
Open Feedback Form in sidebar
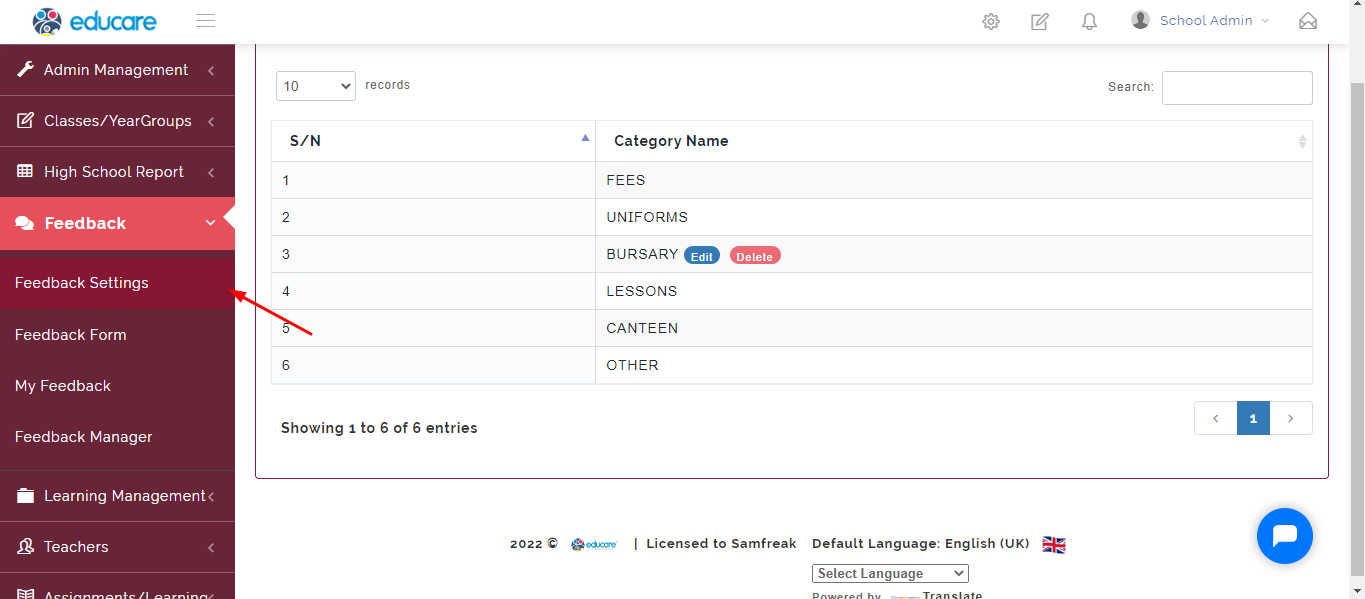click(x=117, y=335)
